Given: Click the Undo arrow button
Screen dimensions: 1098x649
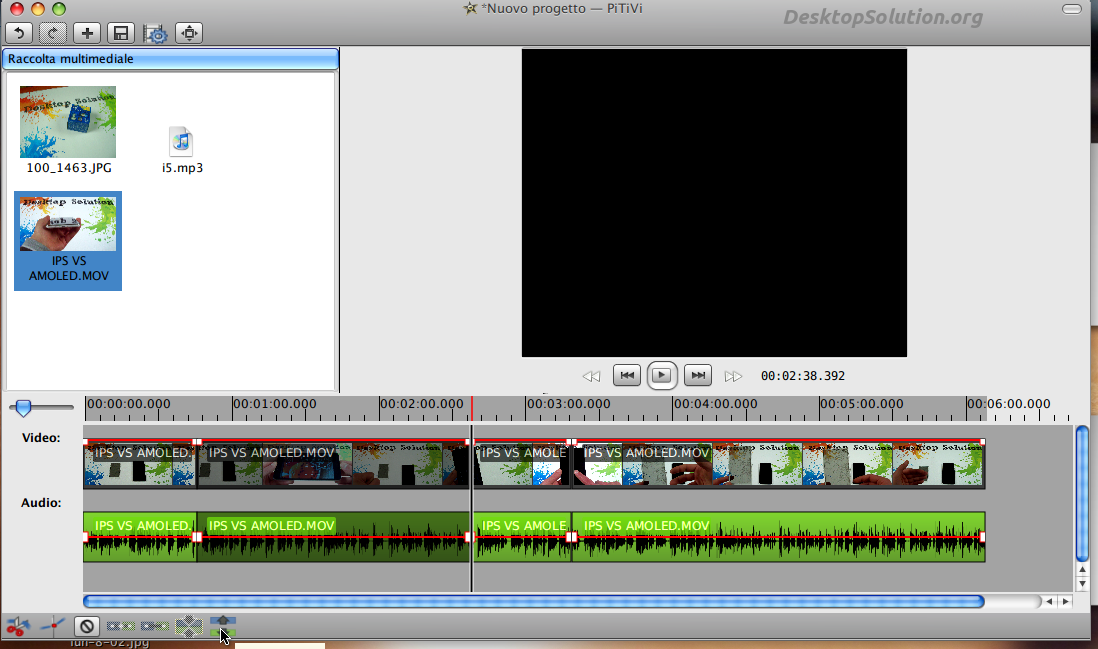Looking at the screenshot, I should [x=20, y=33].
